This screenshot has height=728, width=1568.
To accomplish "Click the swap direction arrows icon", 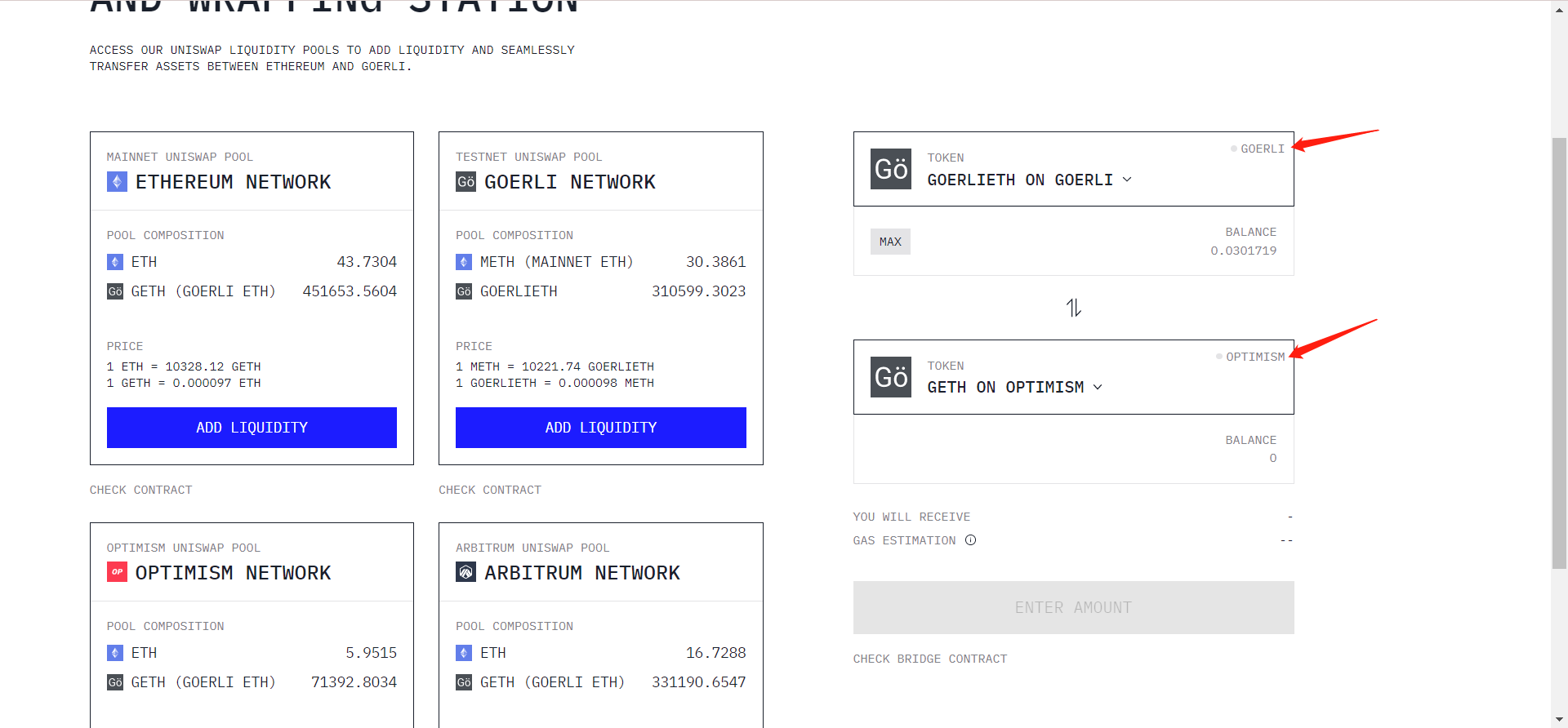I will [x=1073, y=308].
